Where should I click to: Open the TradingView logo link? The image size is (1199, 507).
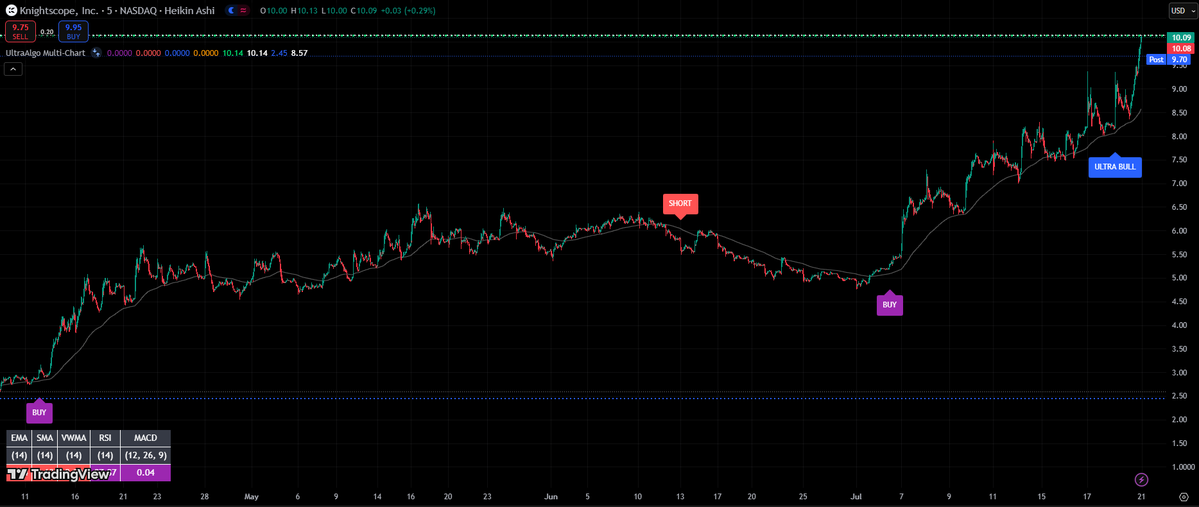click(60, 474)
